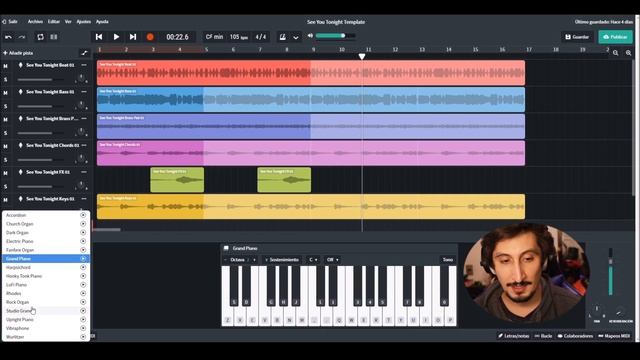Open the Mapeos MIDI button
Image resolution: width=640 pixels, height=360 pixels.
[614, 336]
